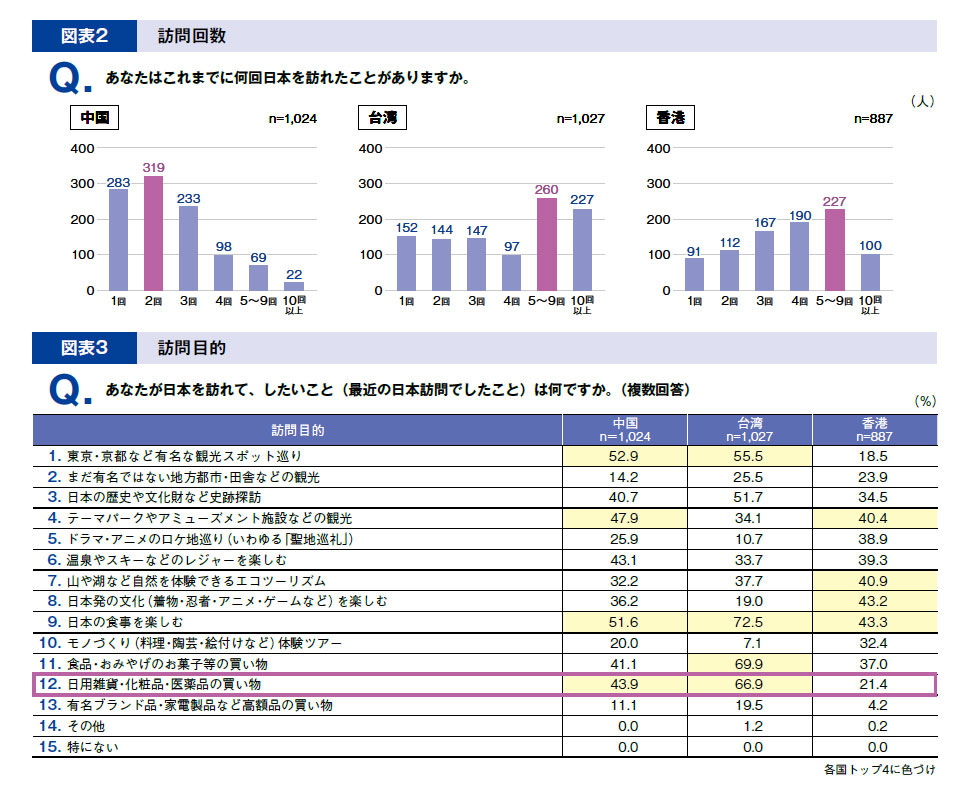Click cell 21.4 in Hong Kong column
The width and height of the screenshot is (970, 800).
point(875,684)
